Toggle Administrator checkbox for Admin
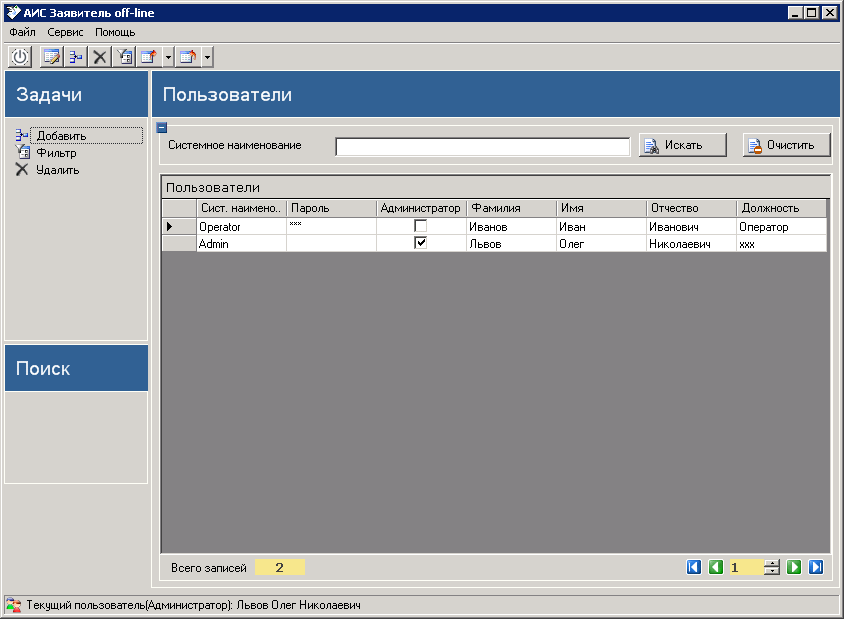Screen dimensions: 844x619 (x=420, y=243)
